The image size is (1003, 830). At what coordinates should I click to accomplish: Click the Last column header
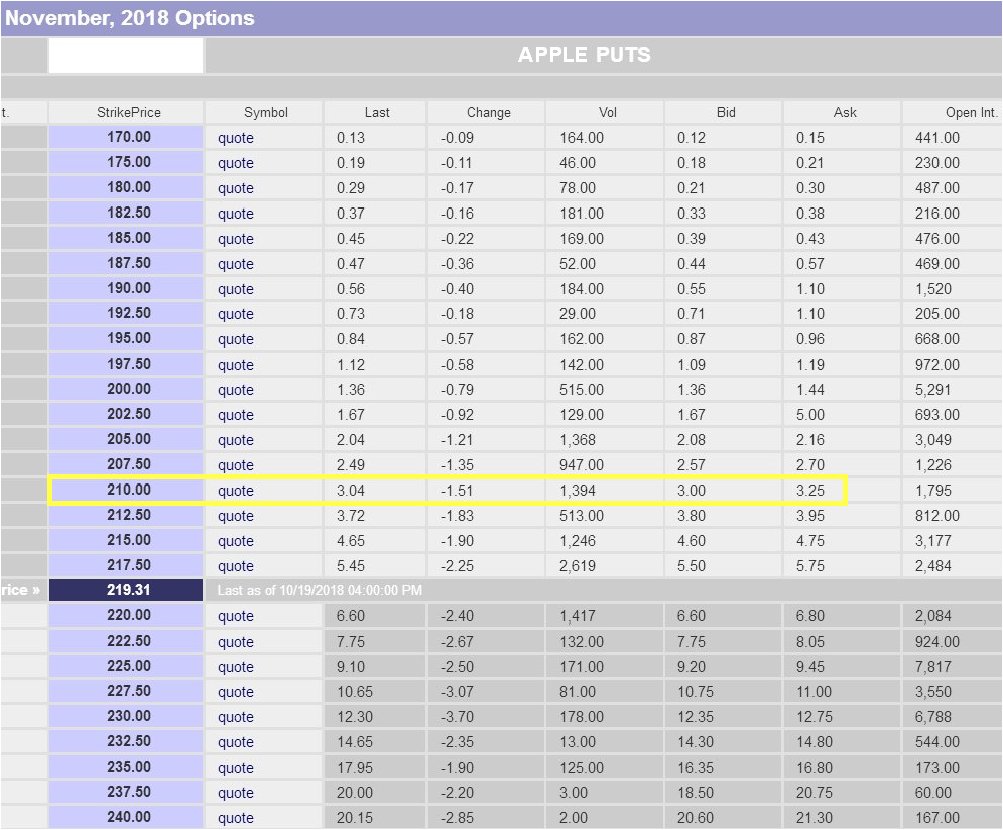pos(377,113)
